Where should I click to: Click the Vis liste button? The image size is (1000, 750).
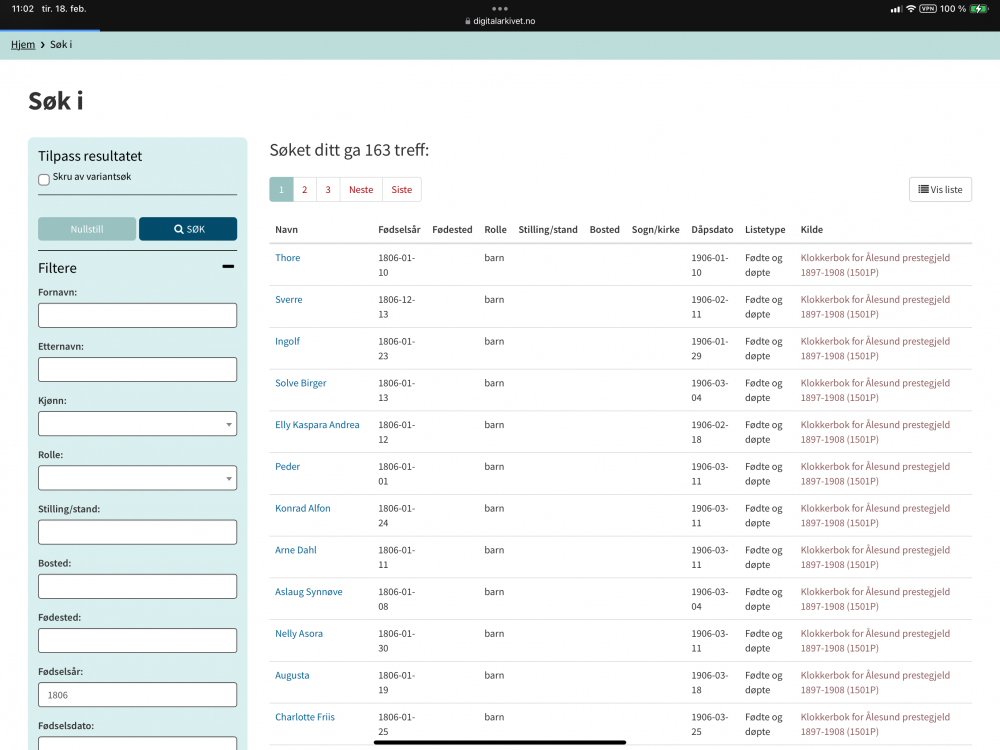pyautogui.click(x=940, y=189)
